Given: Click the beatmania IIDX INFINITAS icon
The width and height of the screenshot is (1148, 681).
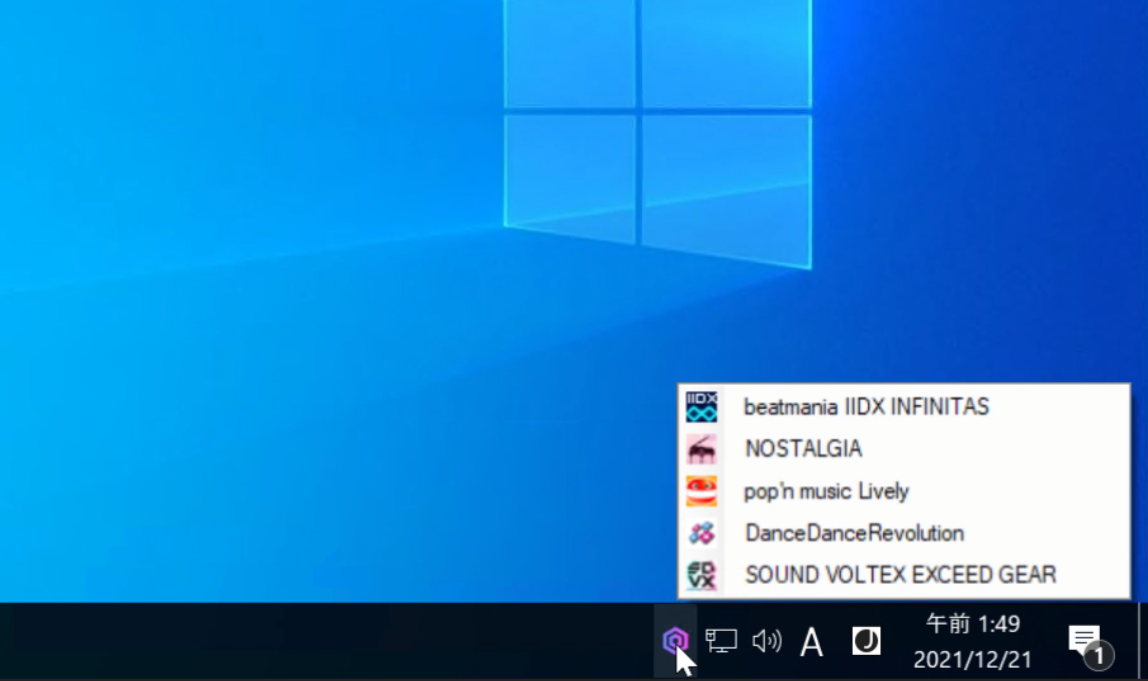Looking at the screenshot, I should (x=701, y=406).
